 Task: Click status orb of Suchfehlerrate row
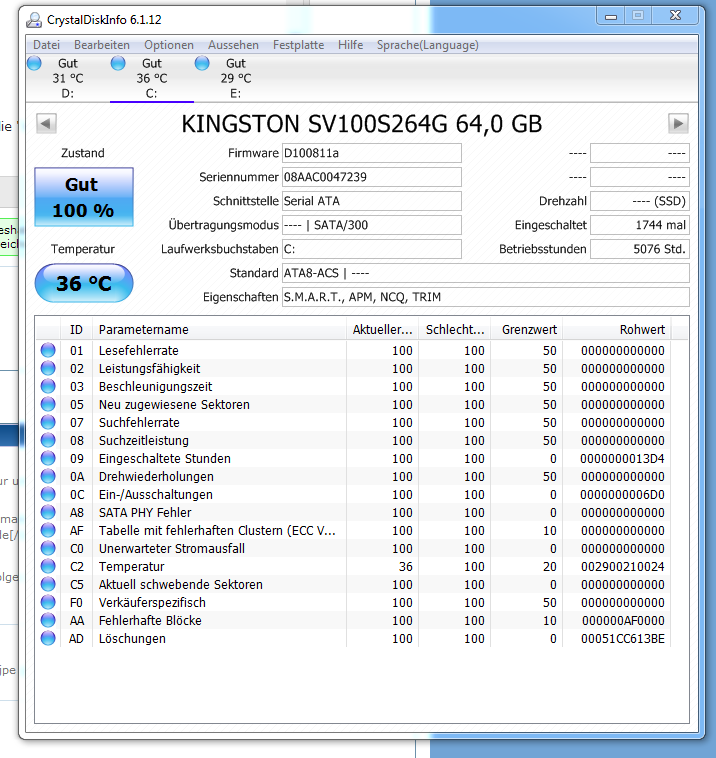pyautogui.click(x=48, y=422)
